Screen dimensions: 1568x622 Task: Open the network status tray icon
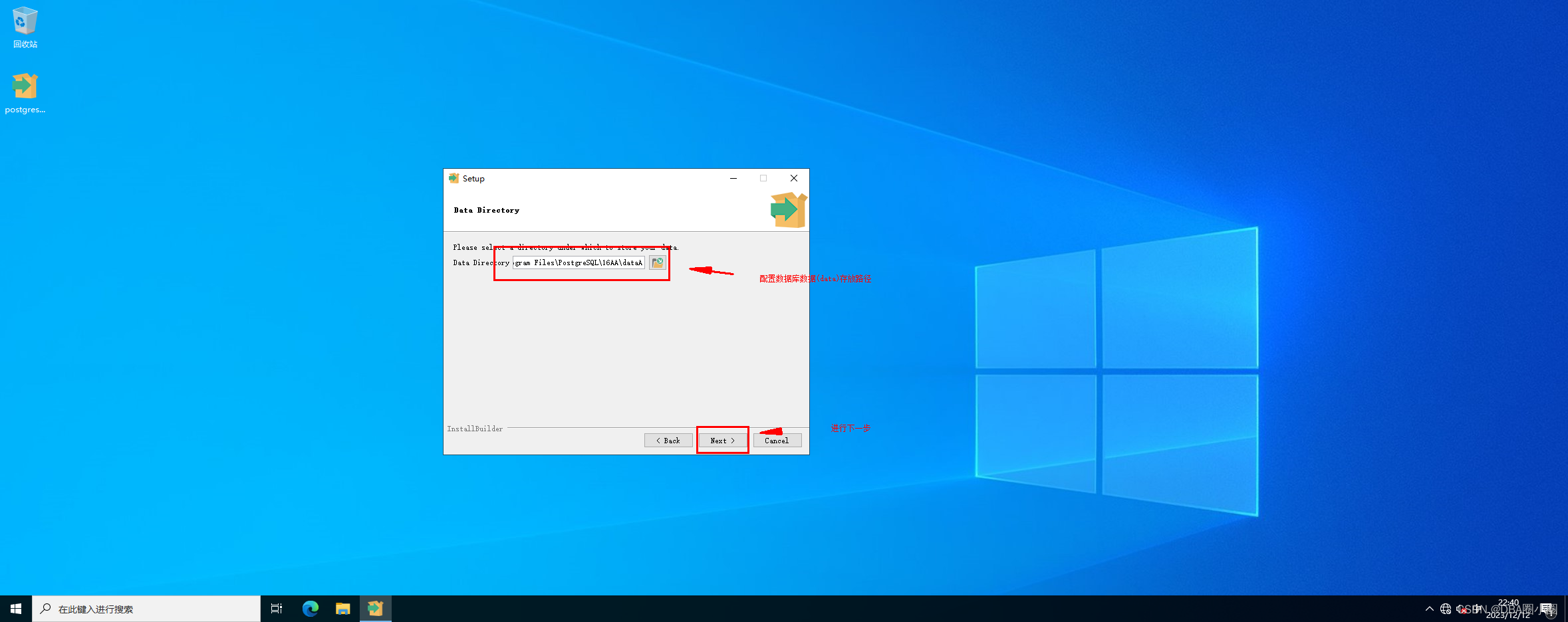tap(1446, 609)
